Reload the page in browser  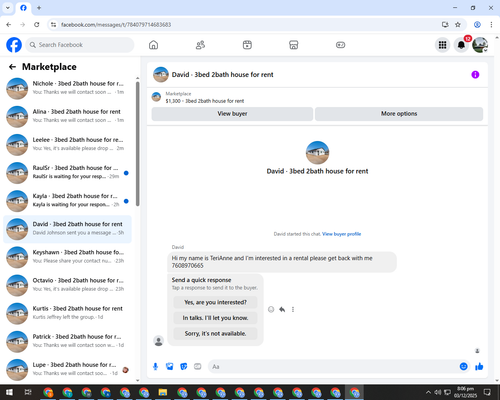coord(37,25)
